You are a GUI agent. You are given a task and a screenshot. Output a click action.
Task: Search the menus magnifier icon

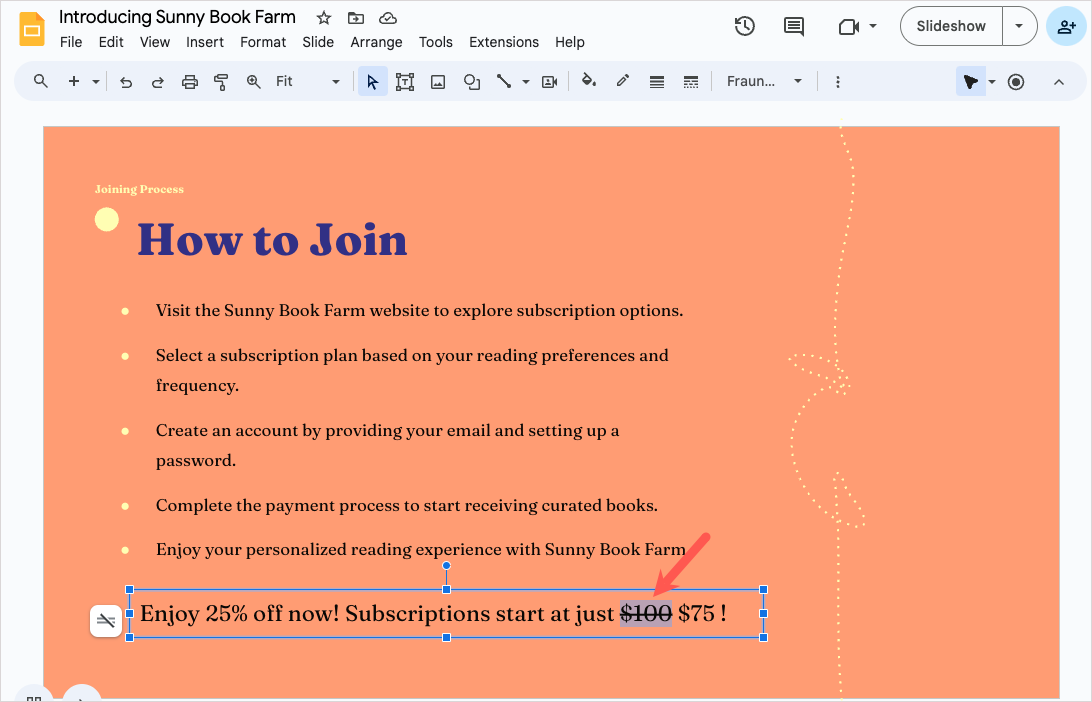coord(41,81)
